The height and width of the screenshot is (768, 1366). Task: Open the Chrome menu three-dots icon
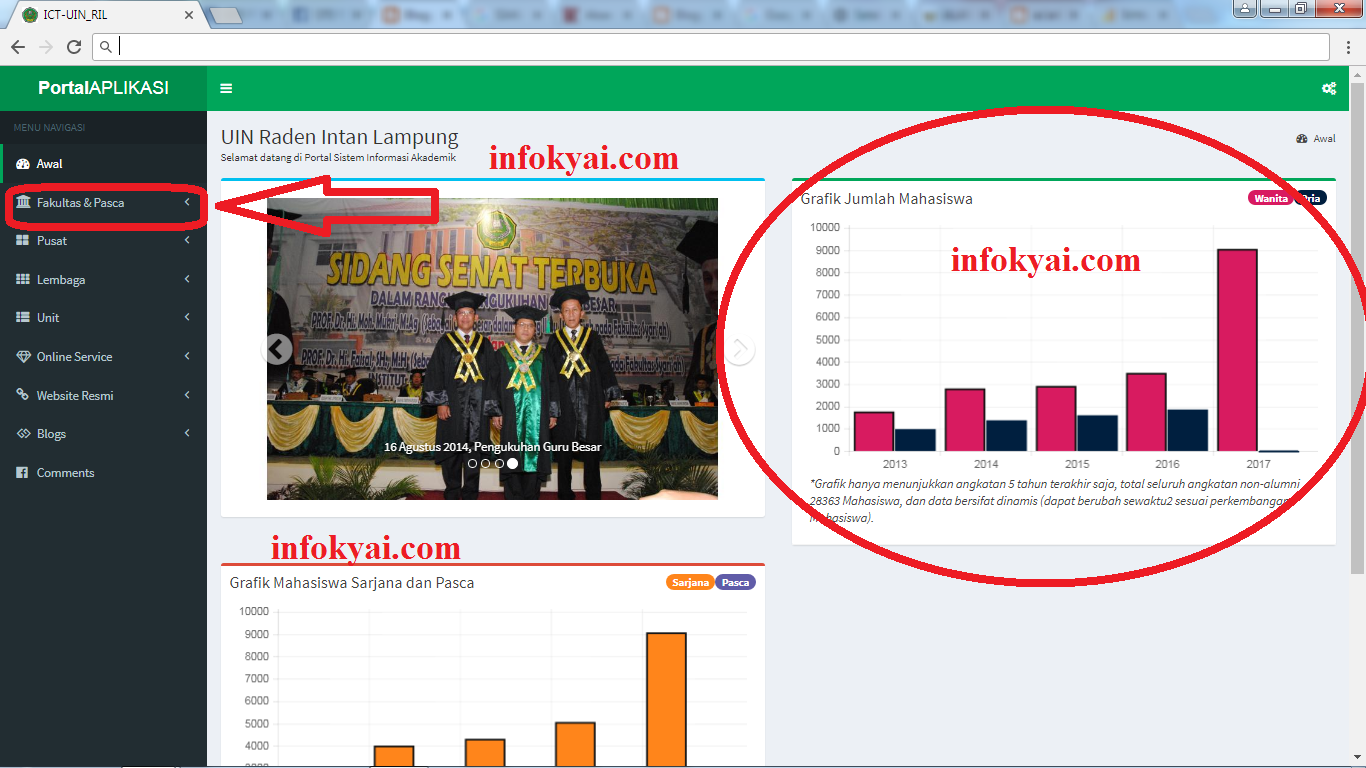(x=1348, y=47)
